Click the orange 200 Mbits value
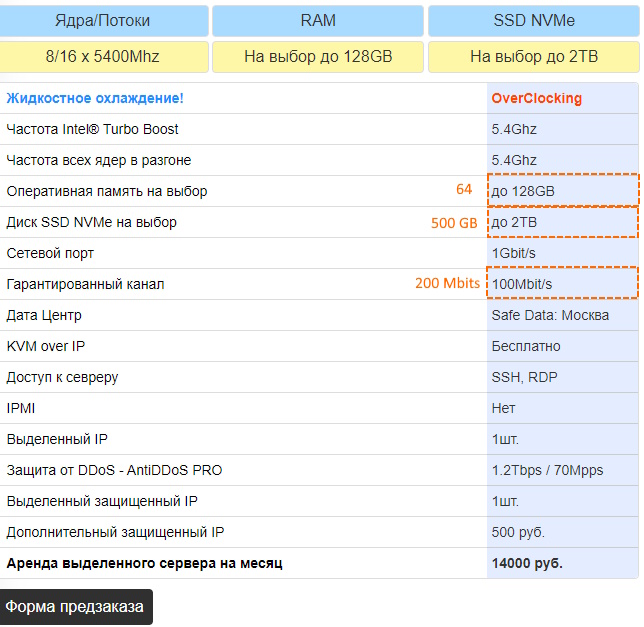Screen dimensions: 644x627 click(447, 284)
